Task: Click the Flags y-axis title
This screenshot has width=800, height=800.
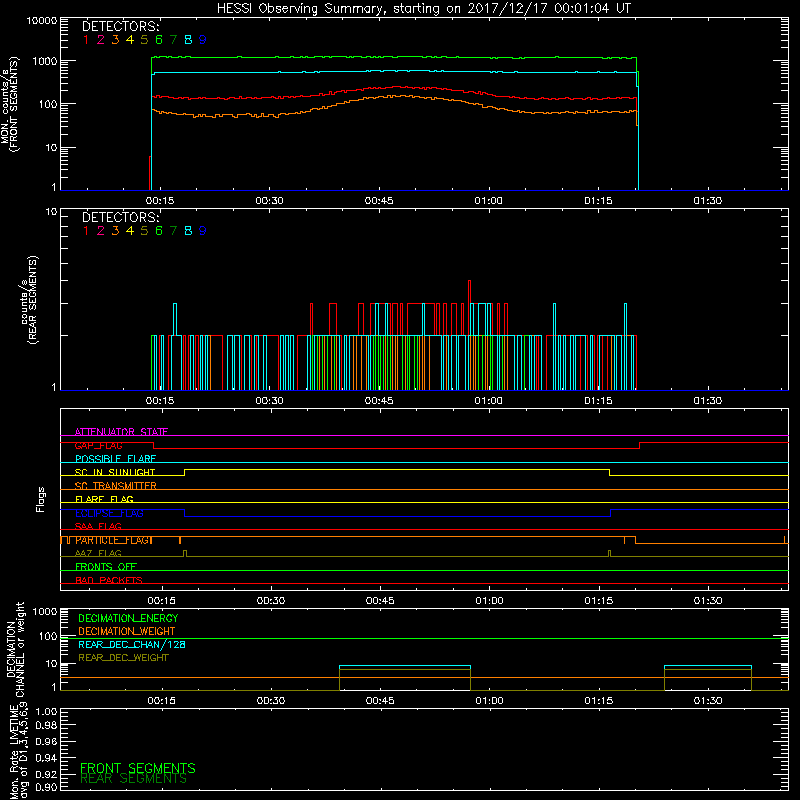Action: point(40,499)
